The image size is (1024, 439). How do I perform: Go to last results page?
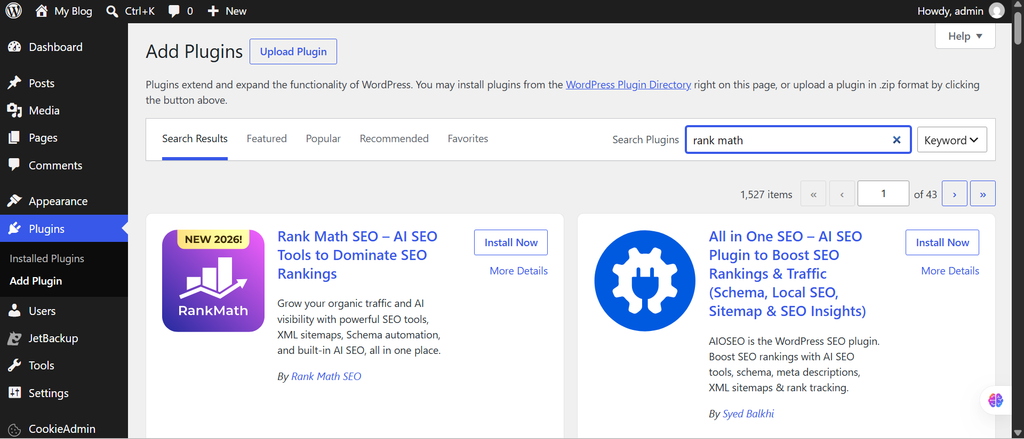tap(983, 194)
